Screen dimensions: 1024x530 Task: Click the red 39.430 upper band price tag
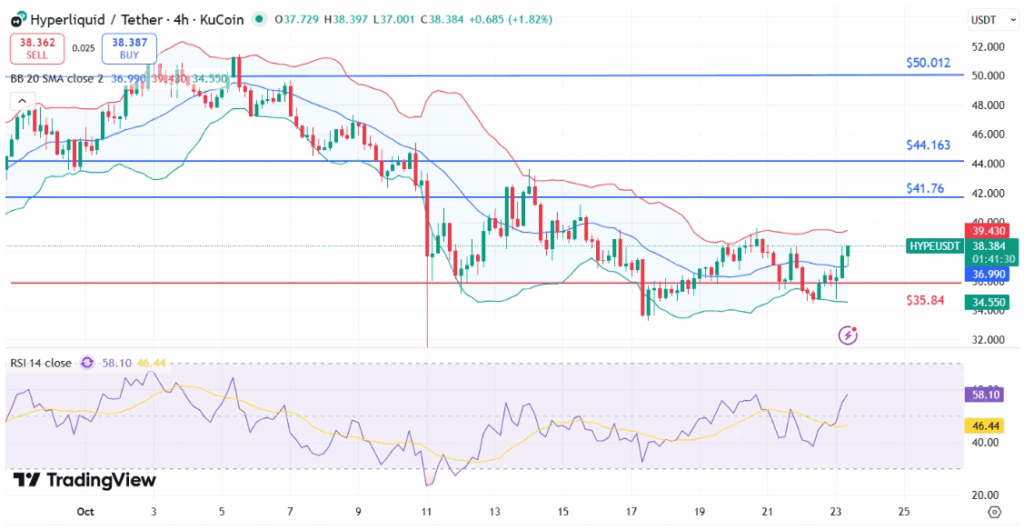pos(990,230)
